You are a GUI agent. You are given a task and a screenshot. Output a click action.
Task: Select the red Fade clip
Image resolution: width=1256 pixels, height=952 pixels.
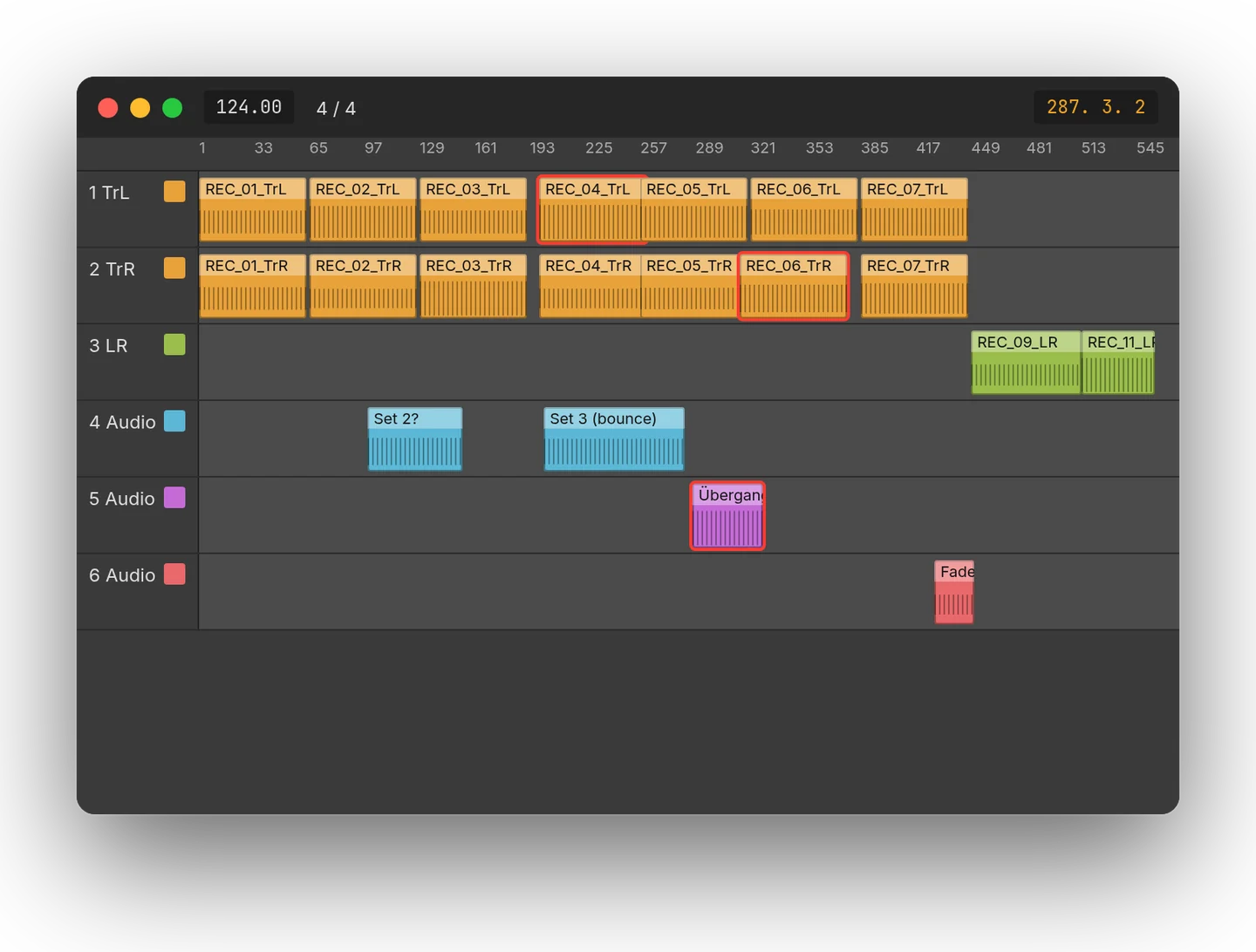(x=954, y=592)
